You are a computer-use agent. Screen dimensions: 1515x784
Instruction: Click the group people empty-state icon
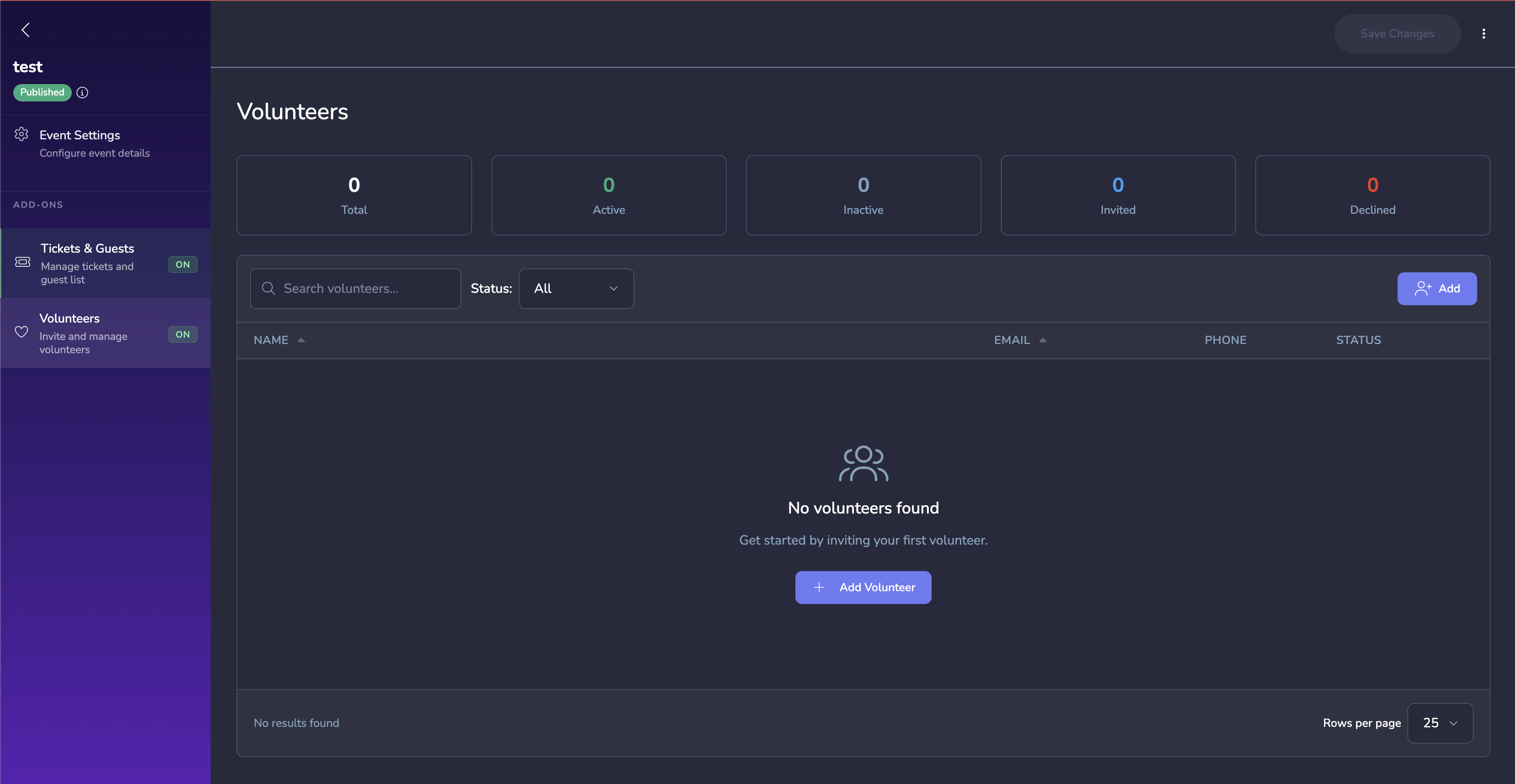point(863,463)
